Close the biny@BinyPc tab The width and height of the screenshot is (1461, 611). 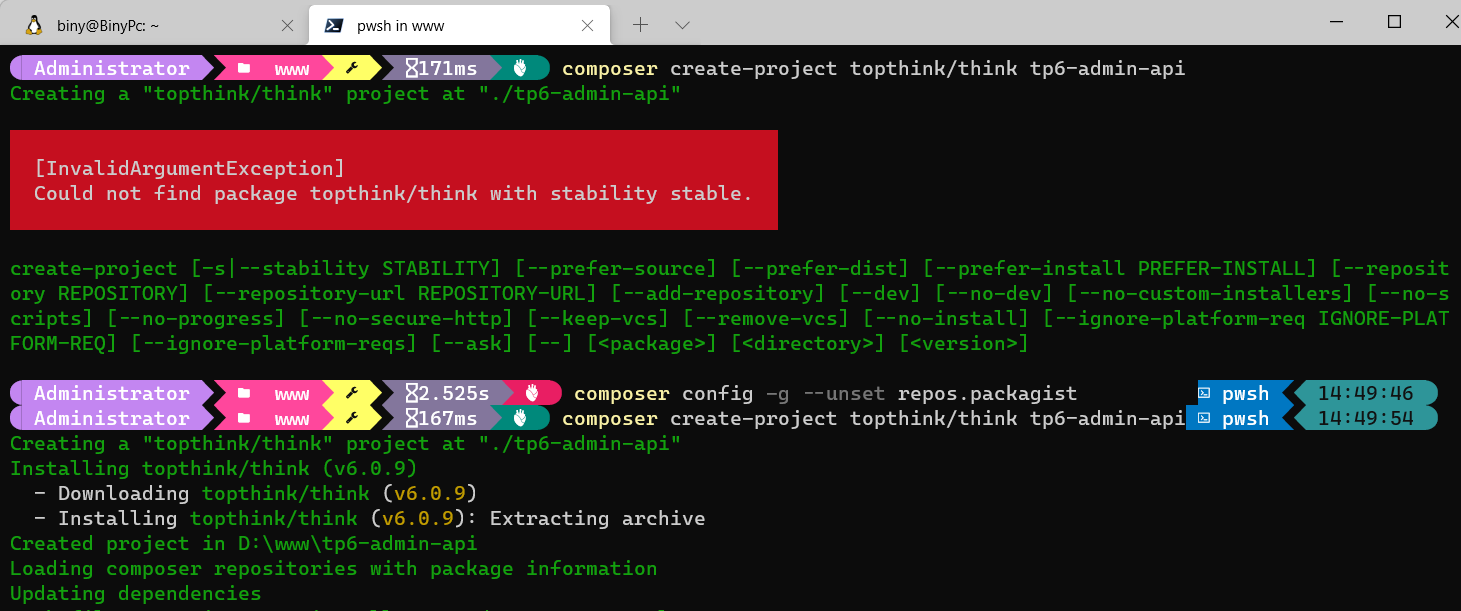coord(288,25)
